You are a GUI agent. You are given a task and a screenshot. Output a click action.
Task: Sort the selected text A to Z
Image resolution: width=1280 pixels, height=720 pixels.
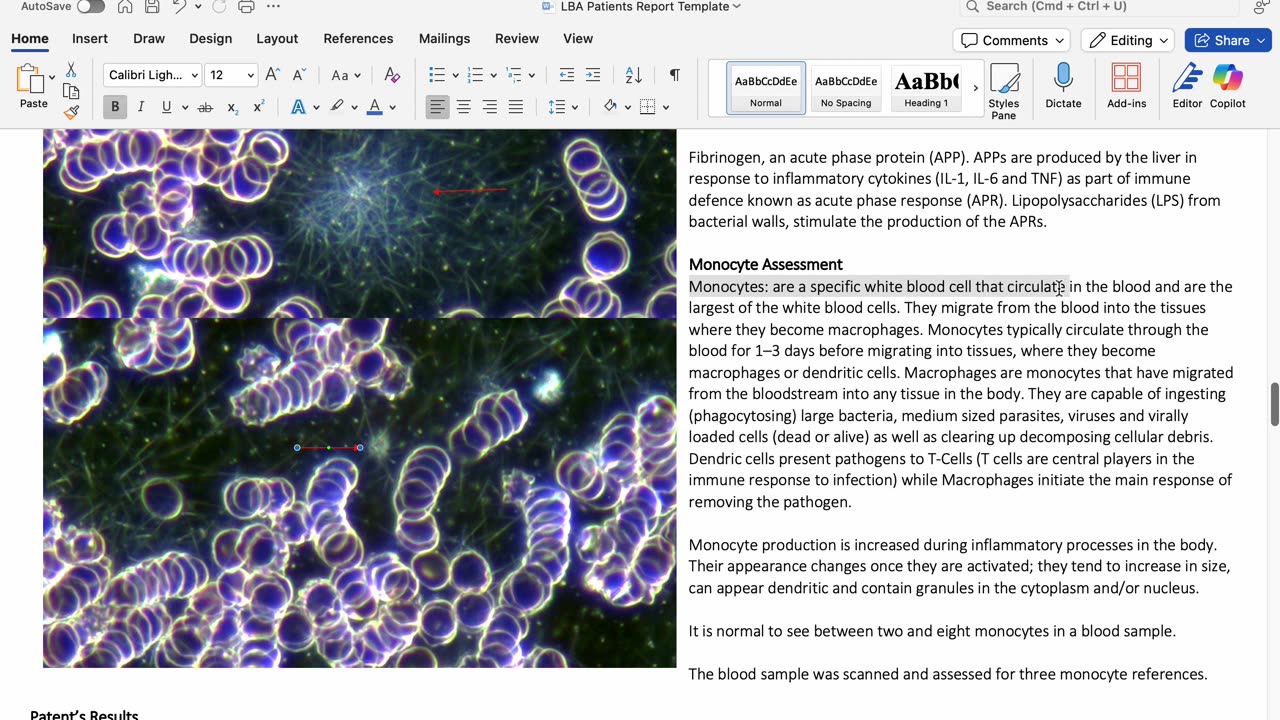pos(634,75)
